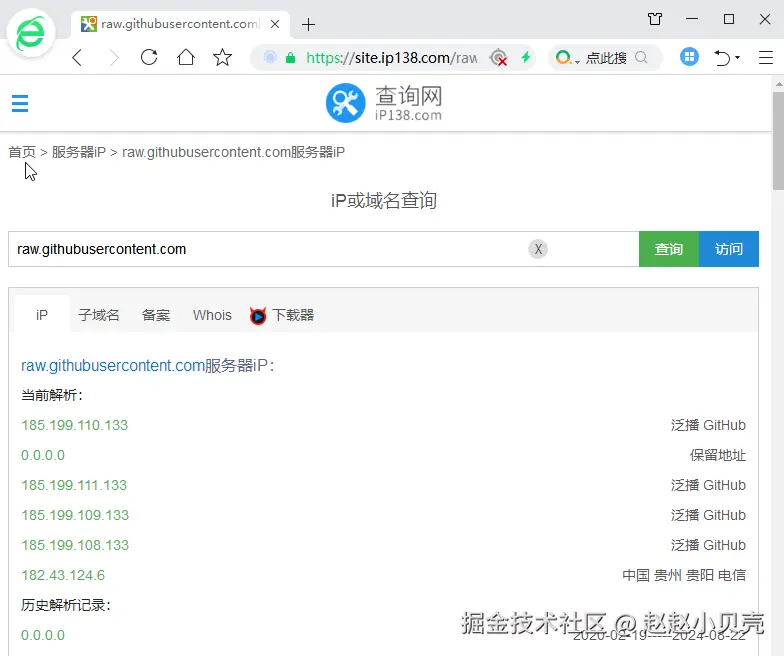Select the iP tab

click(x=42, y=315)
